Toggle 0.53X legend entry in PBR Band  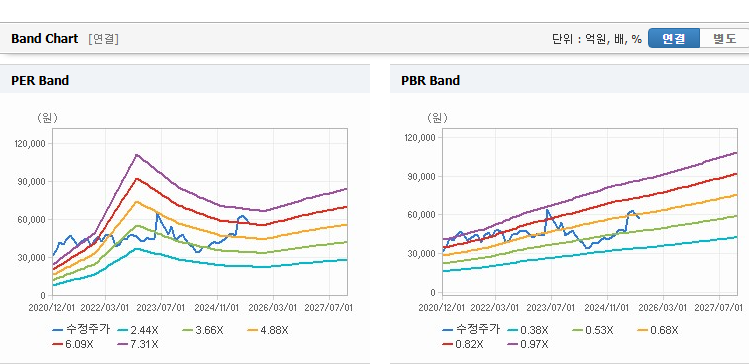pos(594,330)
